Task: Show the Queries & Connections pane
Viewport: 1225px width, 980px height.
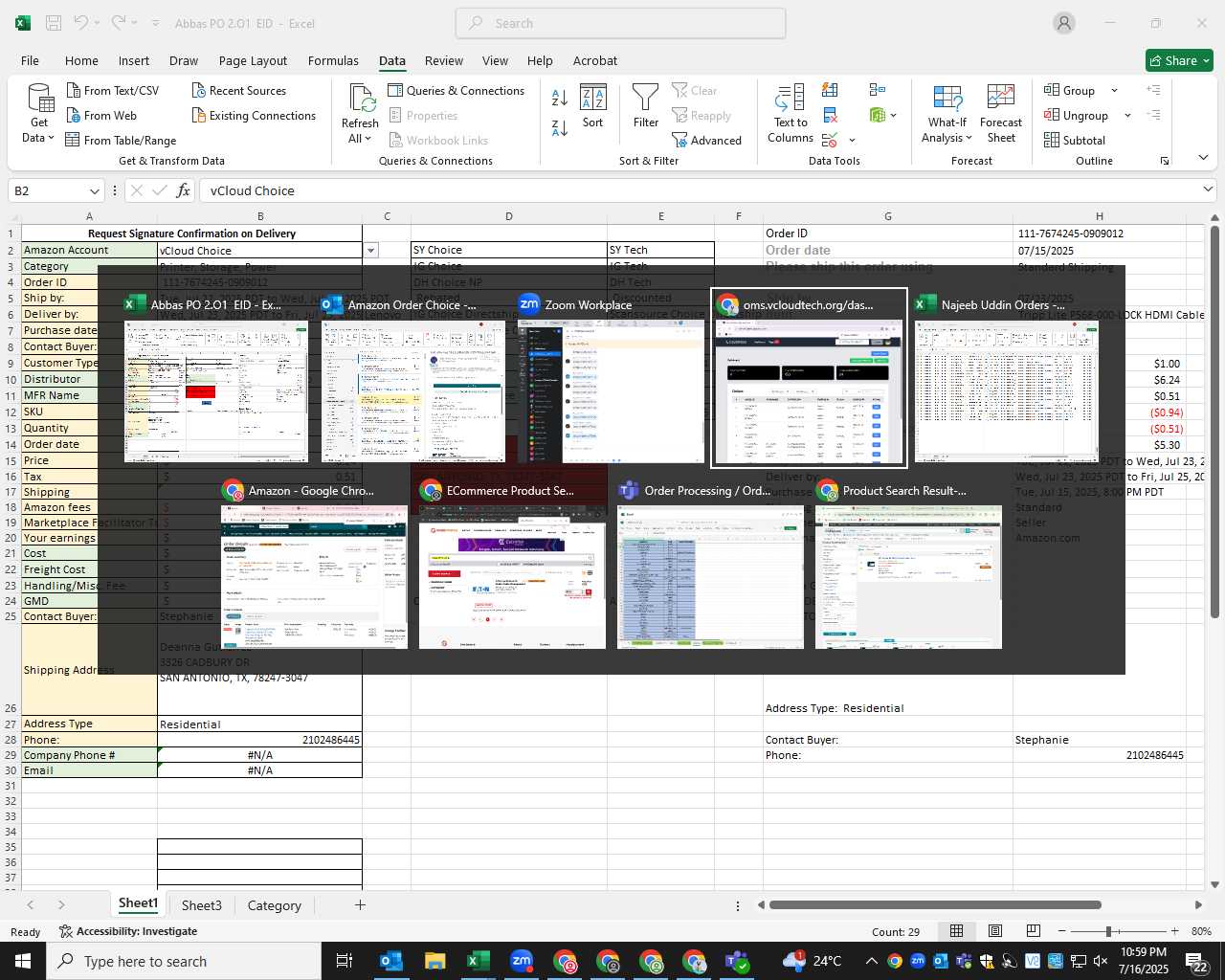Action: (x=457, y=90)
